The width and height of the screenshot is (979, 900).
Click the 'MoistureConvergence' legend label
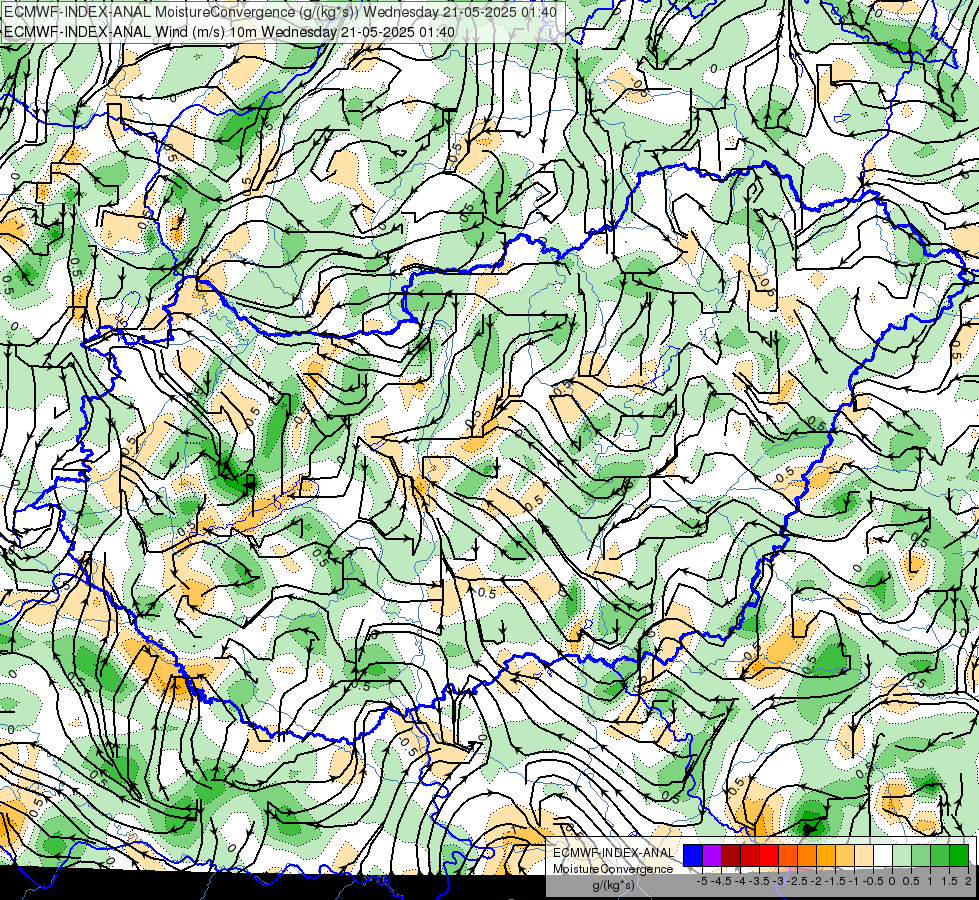coord(613,869)
